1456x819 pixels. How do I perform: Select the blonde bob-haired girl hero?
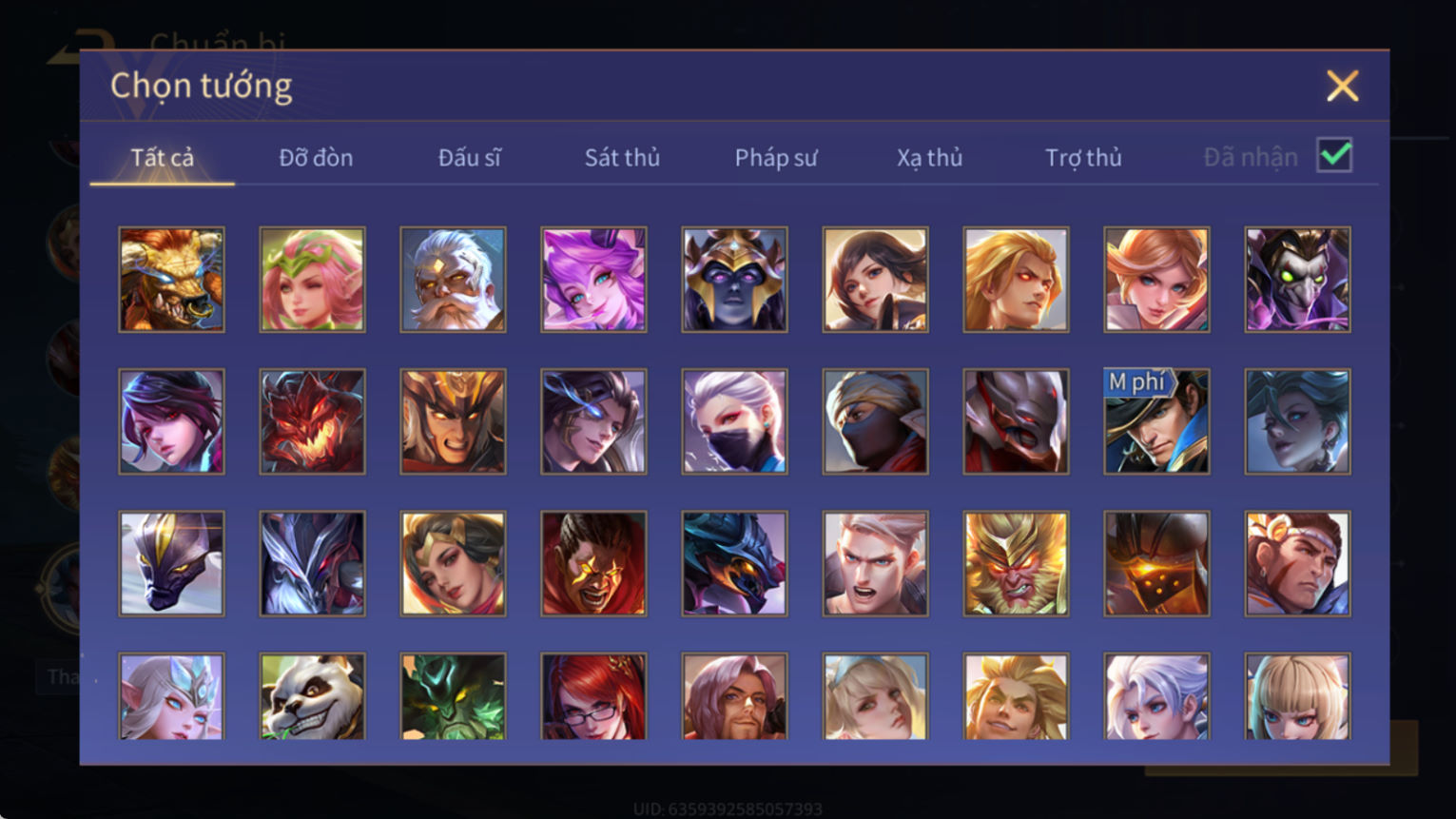[1297, 696]
